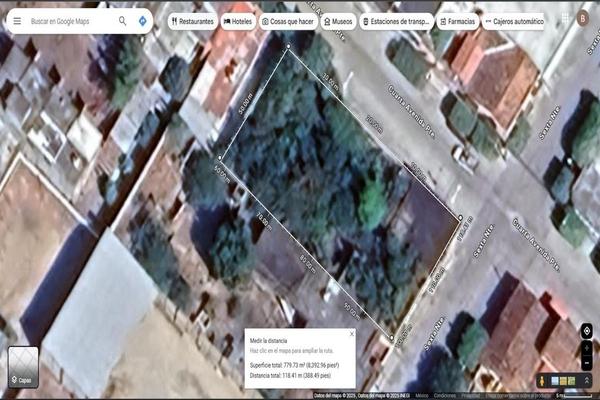Select the Museos chip
Screen dimensions: 600x400
point(337,20)
